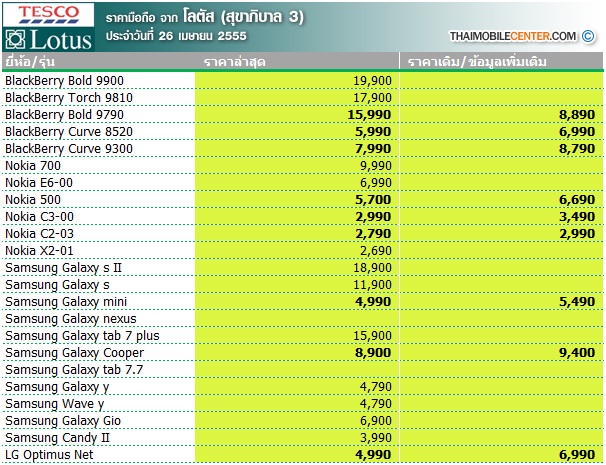Select the Nokia 700 row name
The height and width of the screenshot is (465, 606).
click(33, 166)
